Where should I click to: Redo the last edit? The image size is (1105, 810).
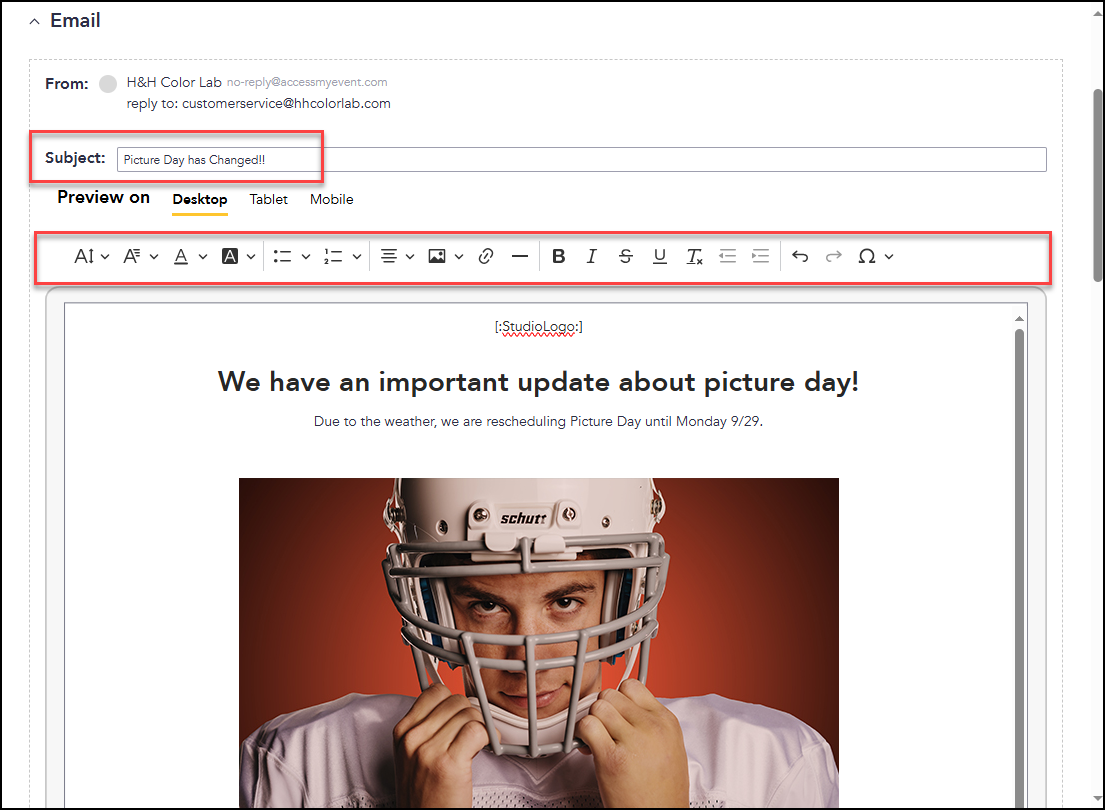834,257
